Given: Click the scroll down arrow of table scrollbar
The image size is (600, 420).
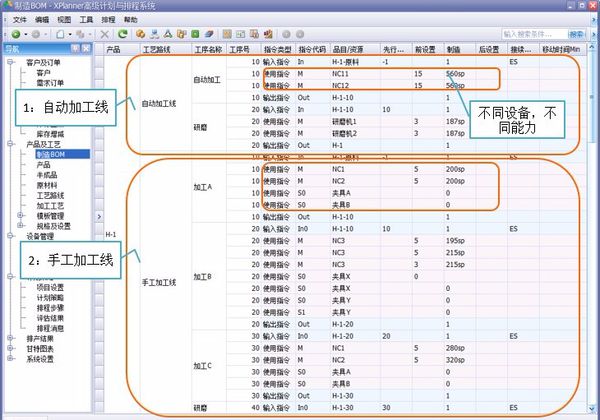Looking at the screenshot, I should point(592,408).
